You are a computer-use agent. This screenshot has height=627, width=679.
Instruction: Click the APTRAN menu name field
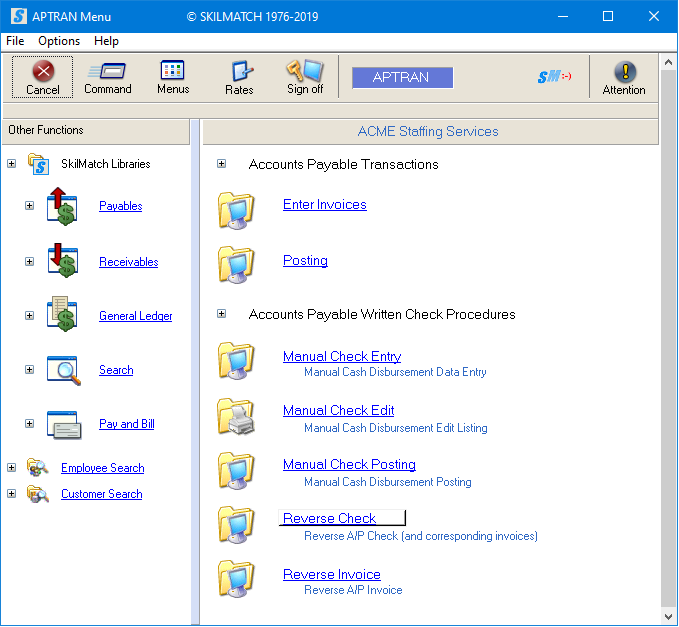[x=402, y=78]
